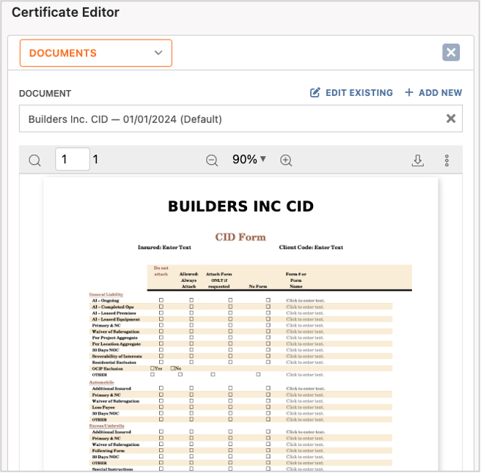The height and width of the screenshot is (473, 481).
Task: Check Always Attach for Severability of Interests
Action: coord(191,356)
